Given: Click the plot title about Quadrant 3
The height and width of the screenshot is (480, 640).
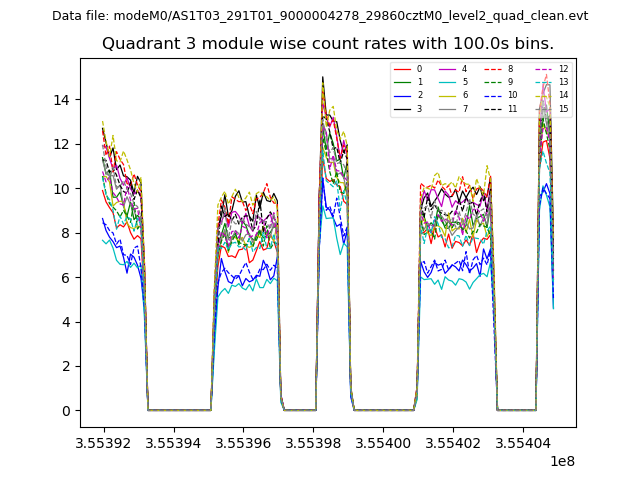Looking at the screenshot, I should click(328, 44).
